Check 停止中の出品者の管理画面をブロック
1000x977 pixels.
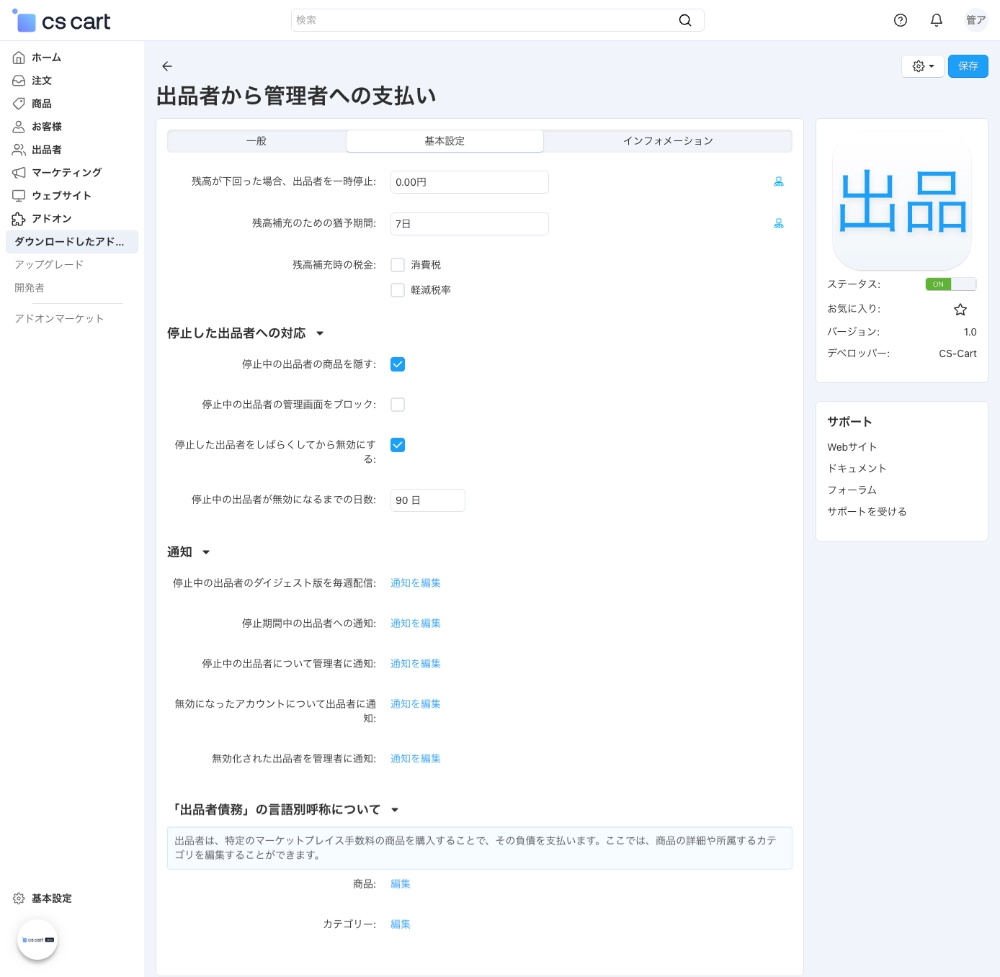click(x=397, y=405)
